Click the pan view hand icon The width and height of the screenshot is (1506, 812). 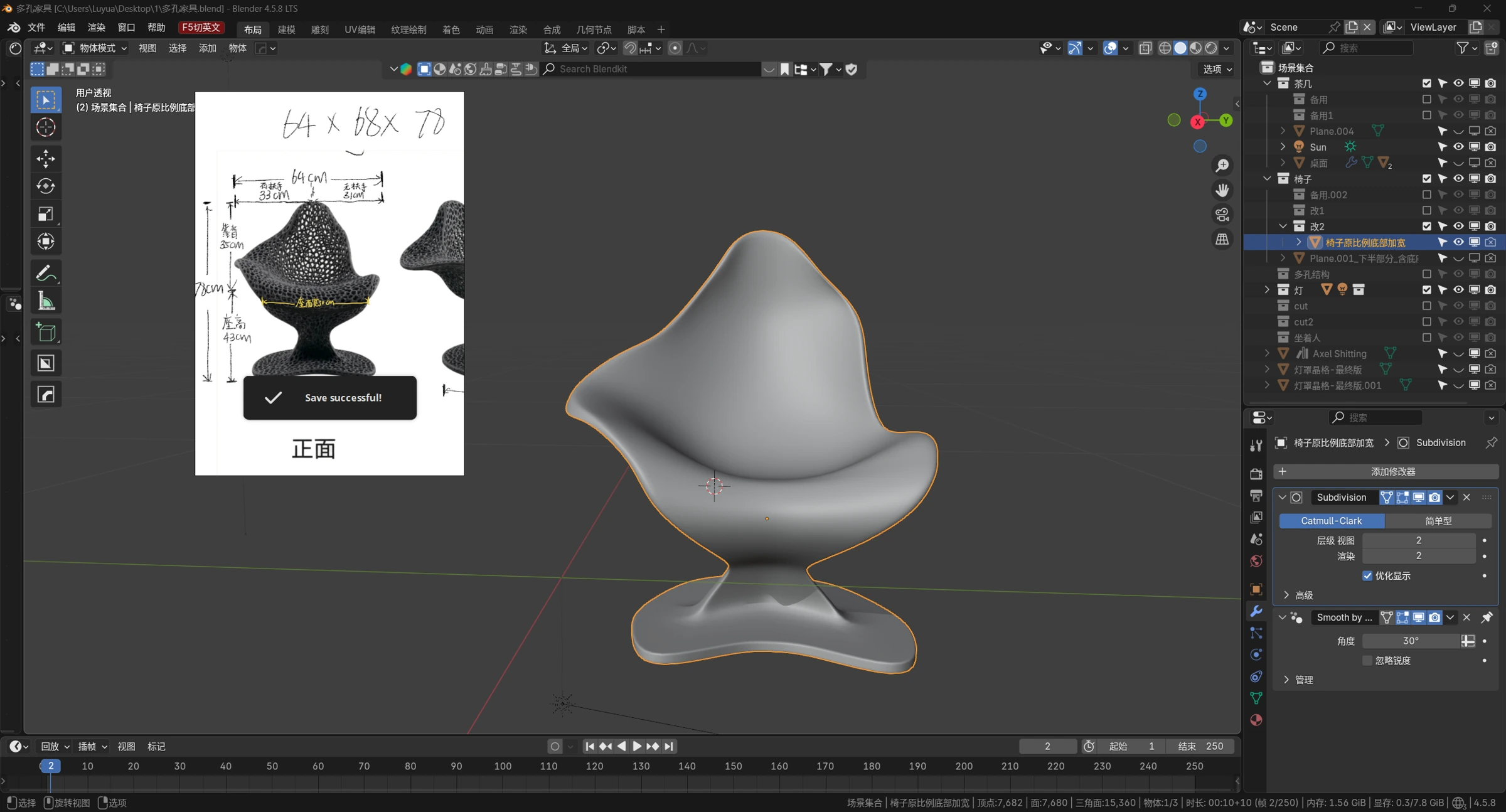(x=1222, y=190)
